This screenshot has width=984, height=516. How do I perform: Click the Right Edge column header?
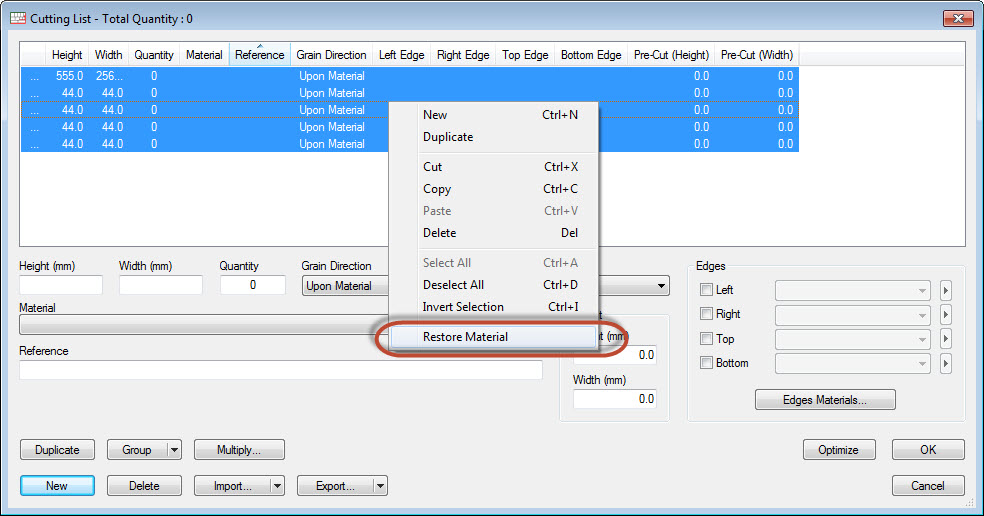point(463,55)
